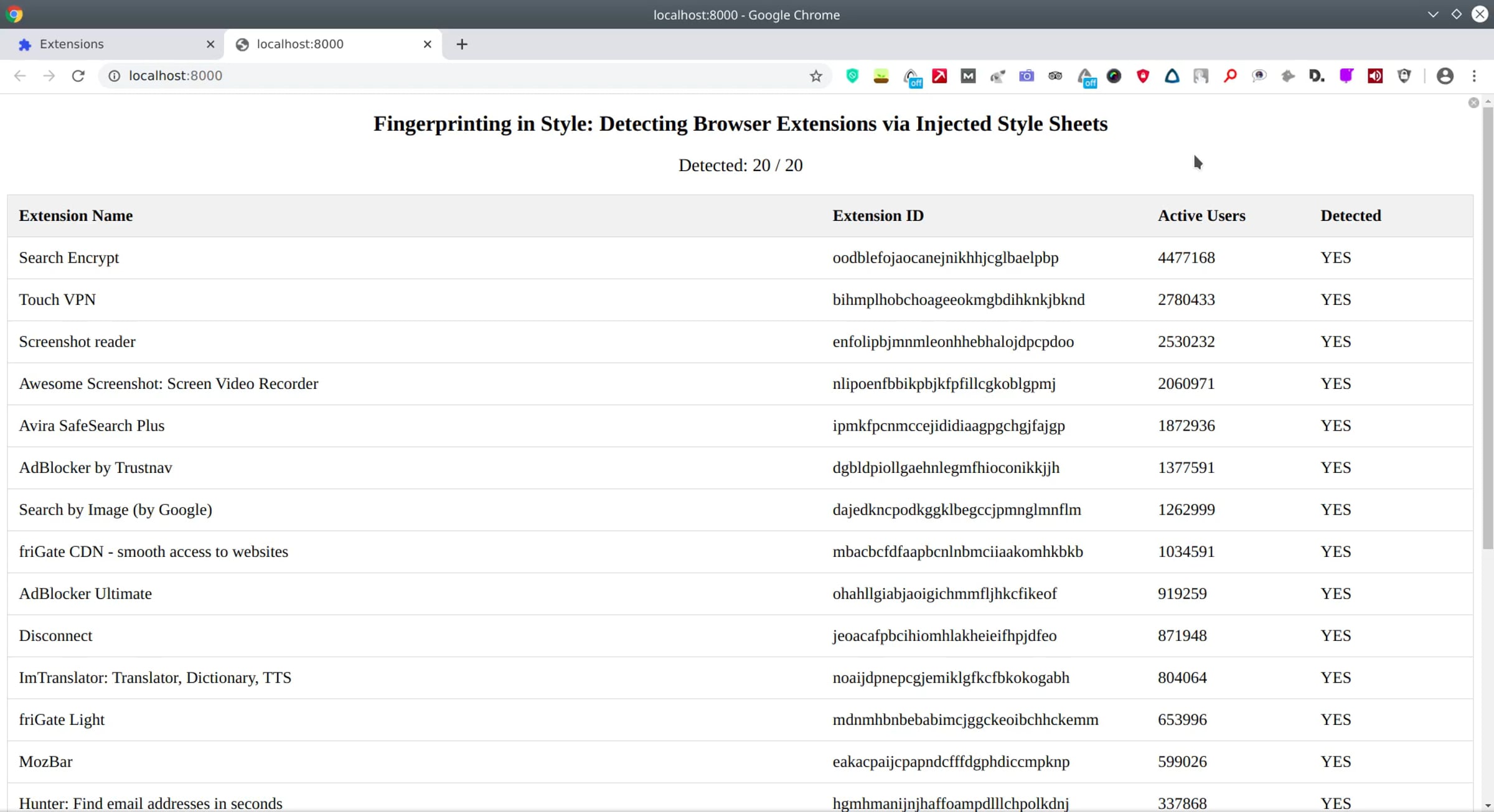This screenshot has height=812, width=1494.
Task: Click the YES cell in AdBlocker by Trustnav row
Action: (x=1336, y=468)
